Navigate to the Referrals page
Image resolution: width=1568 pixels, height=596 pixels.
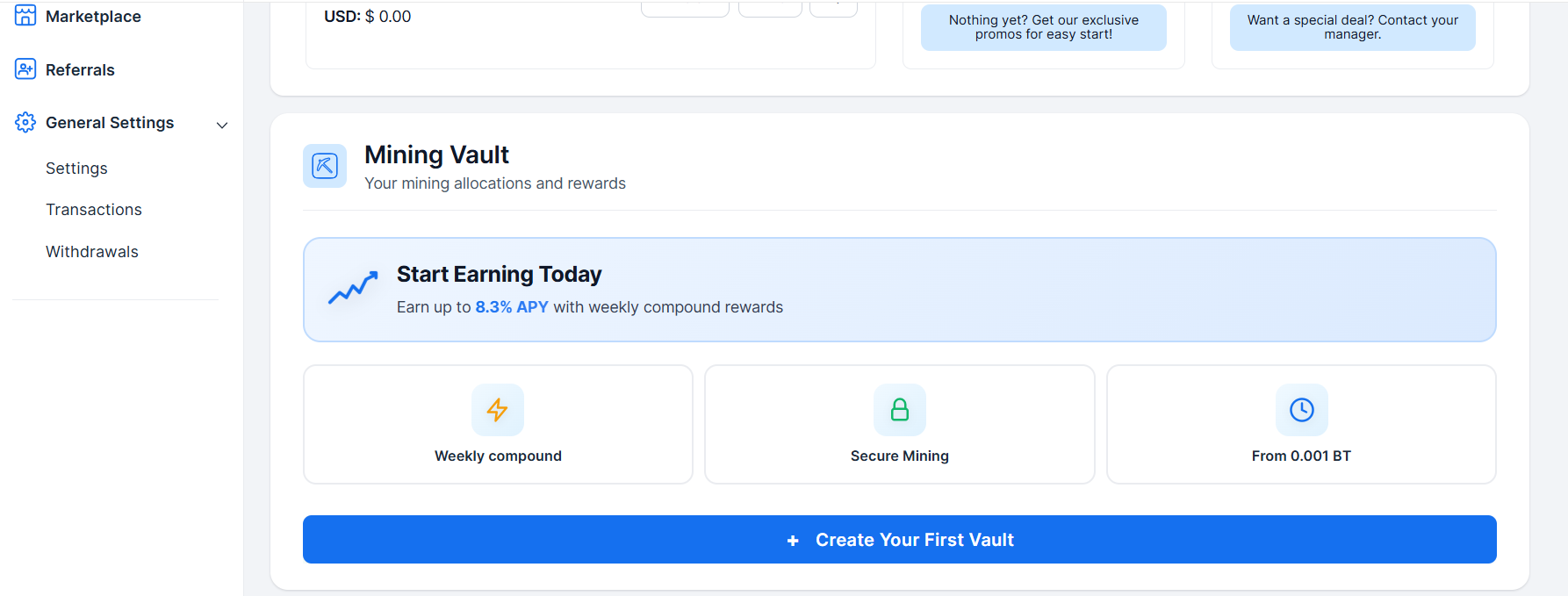point(80,69)
